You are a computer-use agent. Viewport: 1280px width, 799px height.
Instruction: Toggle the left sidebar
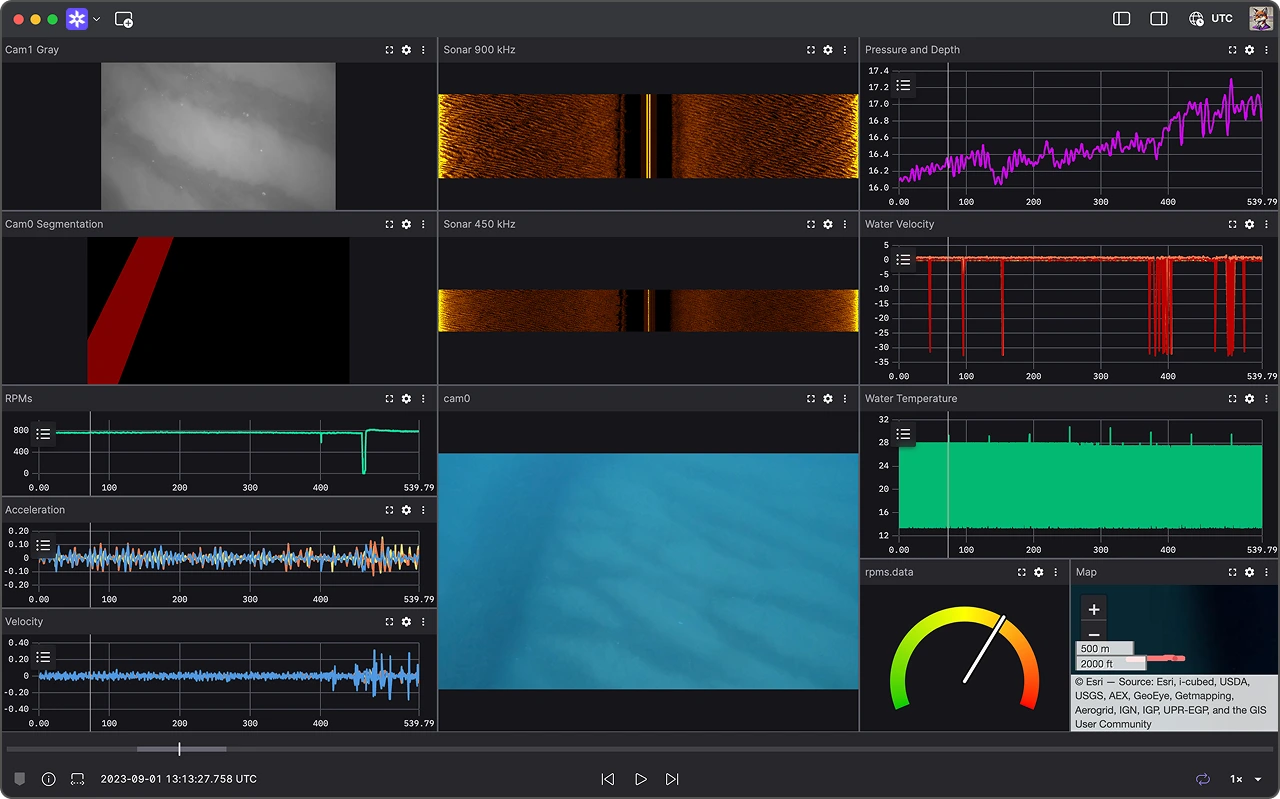[1121, 18]
